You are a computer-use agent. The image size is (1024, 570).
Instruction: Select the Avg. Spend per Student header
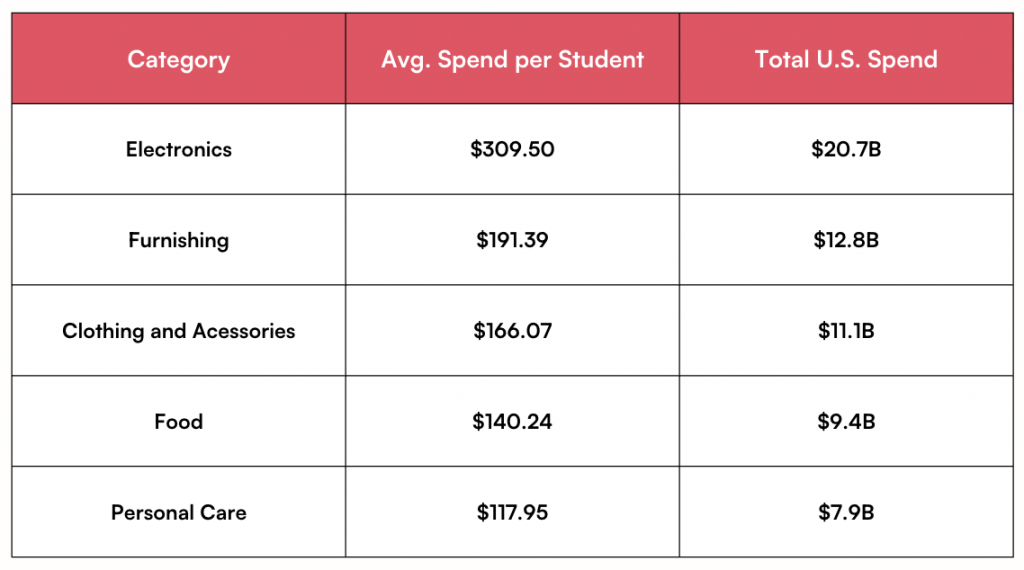(512, 59)
